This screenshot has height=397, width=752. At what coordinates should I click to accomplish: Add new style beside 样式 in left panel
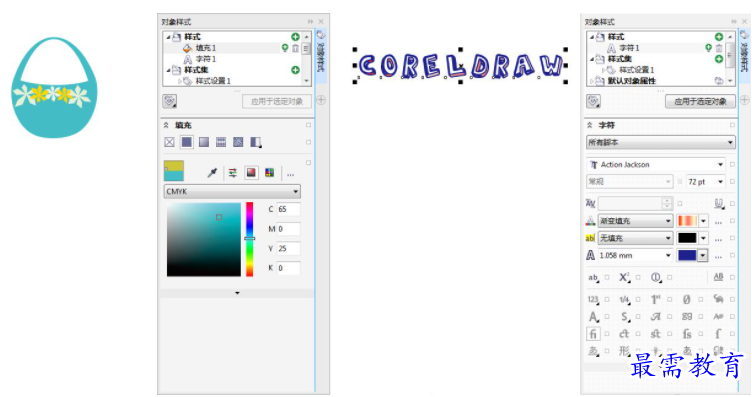tap(295, 37)
